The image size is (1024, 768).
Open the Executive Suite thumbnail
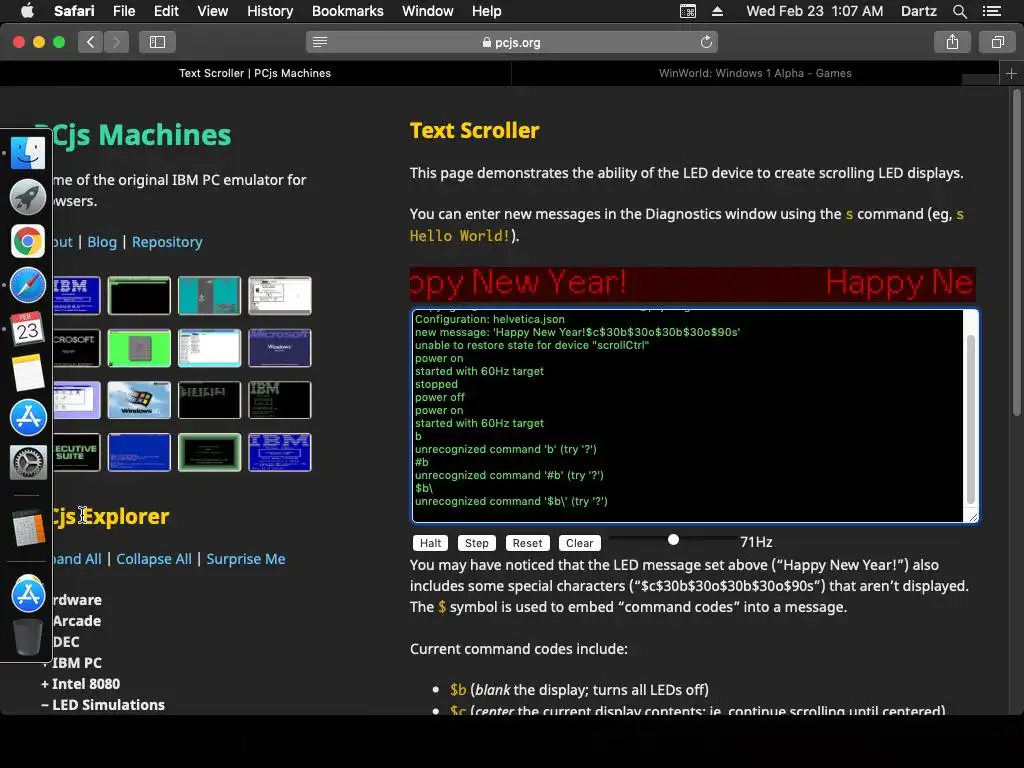point(76,452)
